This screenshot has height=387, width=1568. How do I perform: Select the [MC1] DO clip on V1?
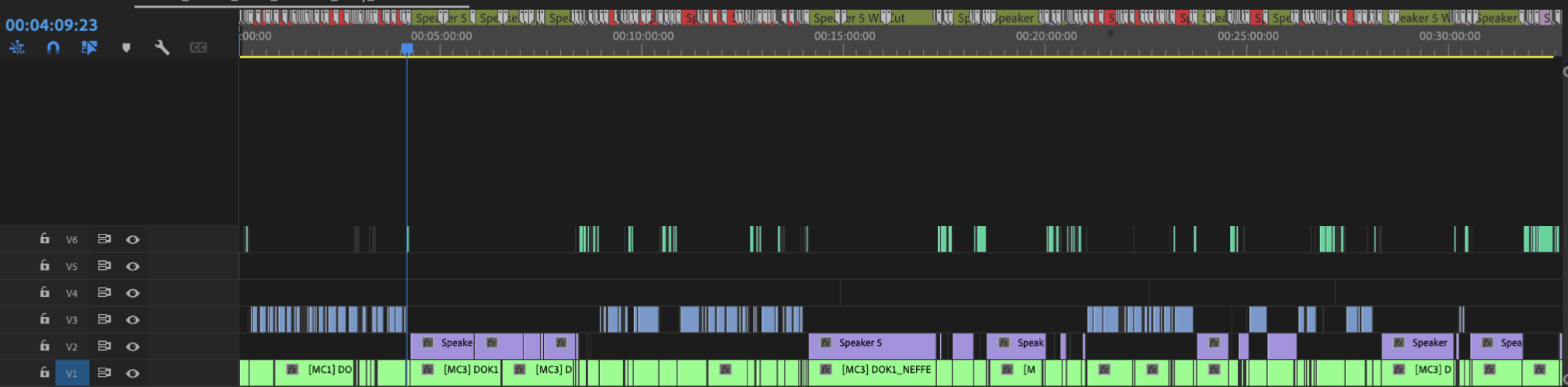point(314,373)
